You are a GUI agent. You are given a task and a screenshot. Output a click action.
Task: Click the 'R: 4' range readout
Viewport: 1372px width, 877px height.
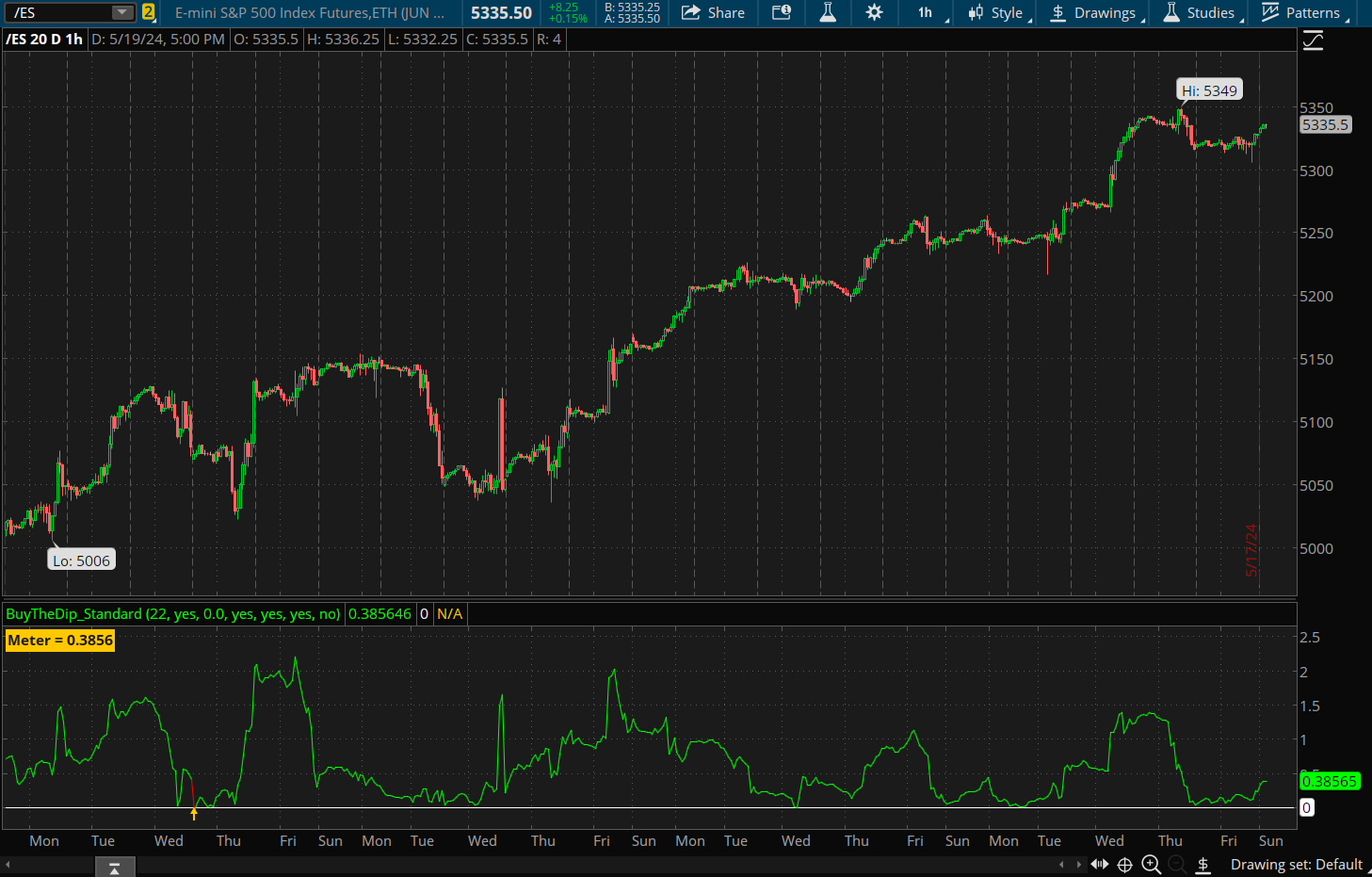549,39
